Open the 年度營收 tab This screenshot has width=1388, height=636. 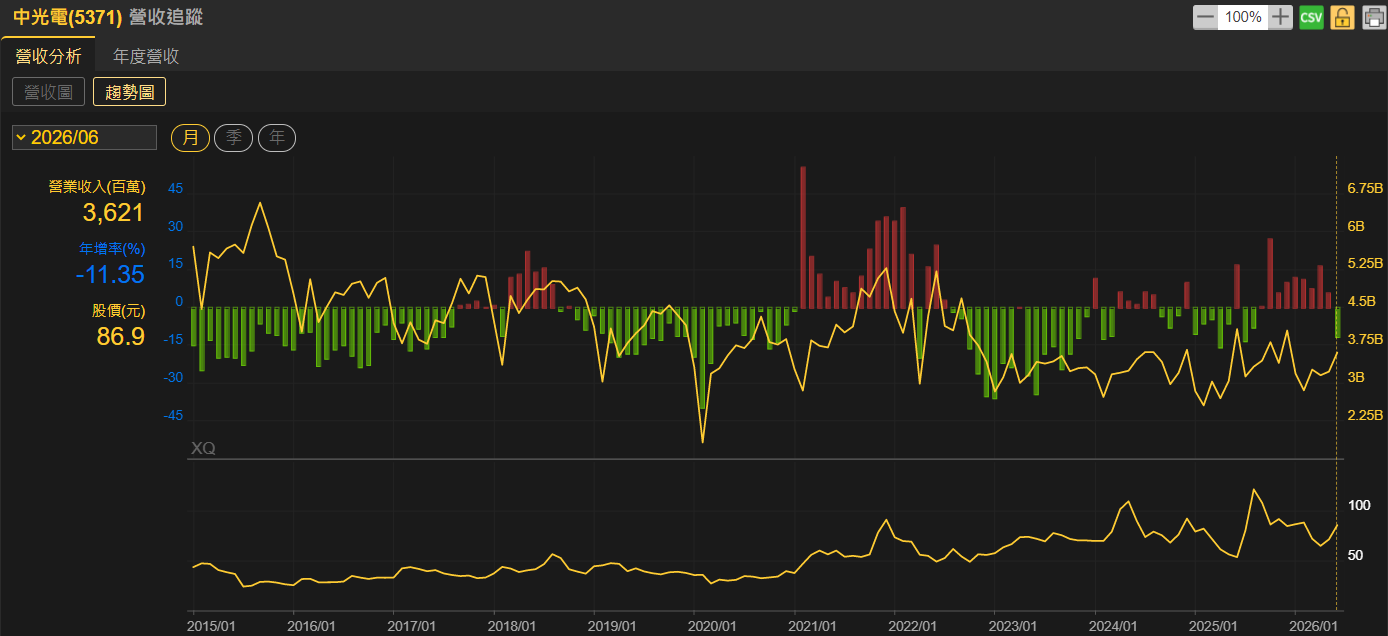(146, 56)
